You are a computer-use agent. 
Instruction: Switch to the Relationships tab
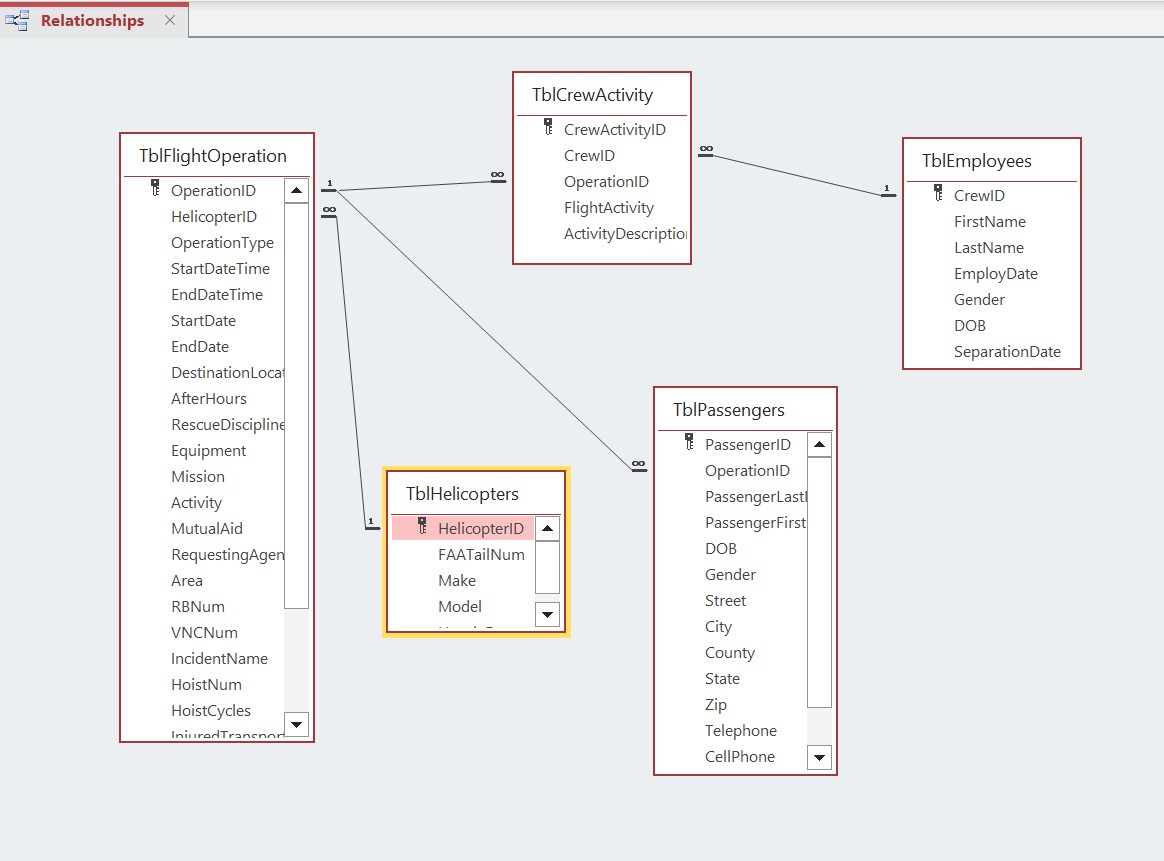[x=92, y=20]
